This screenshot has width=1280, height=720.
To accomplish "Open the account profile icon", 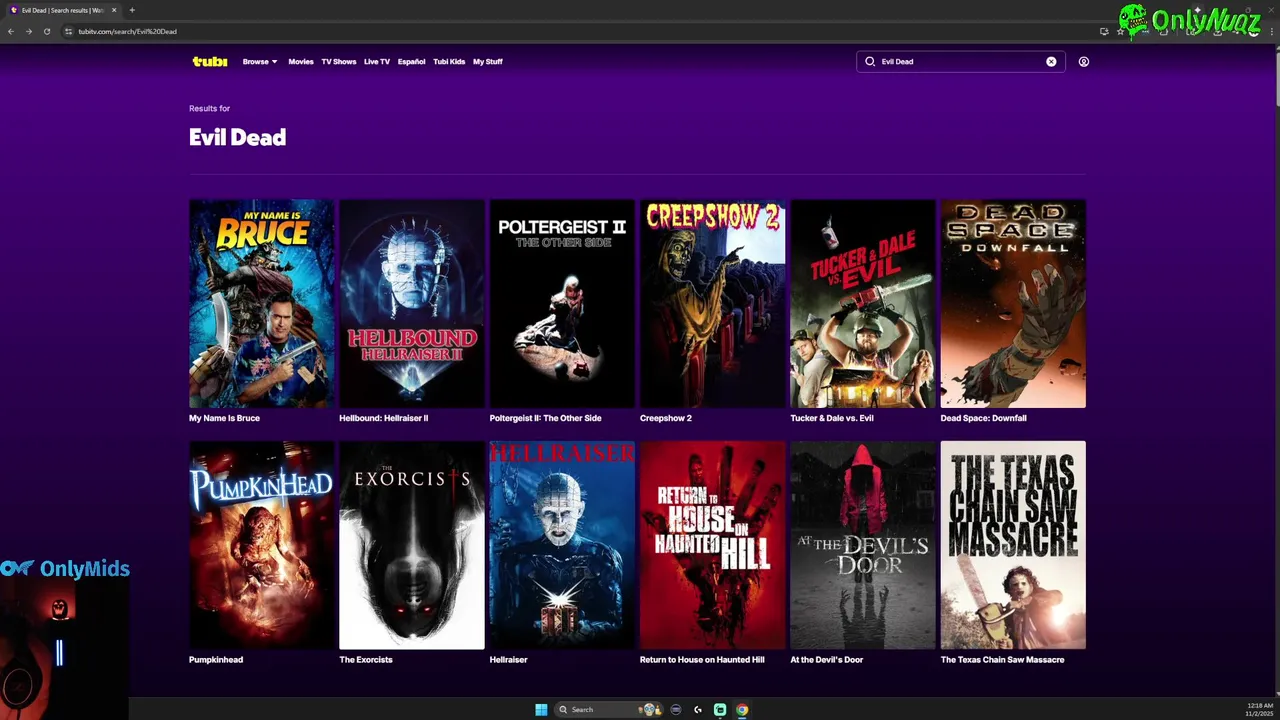I will [1084, 61].
